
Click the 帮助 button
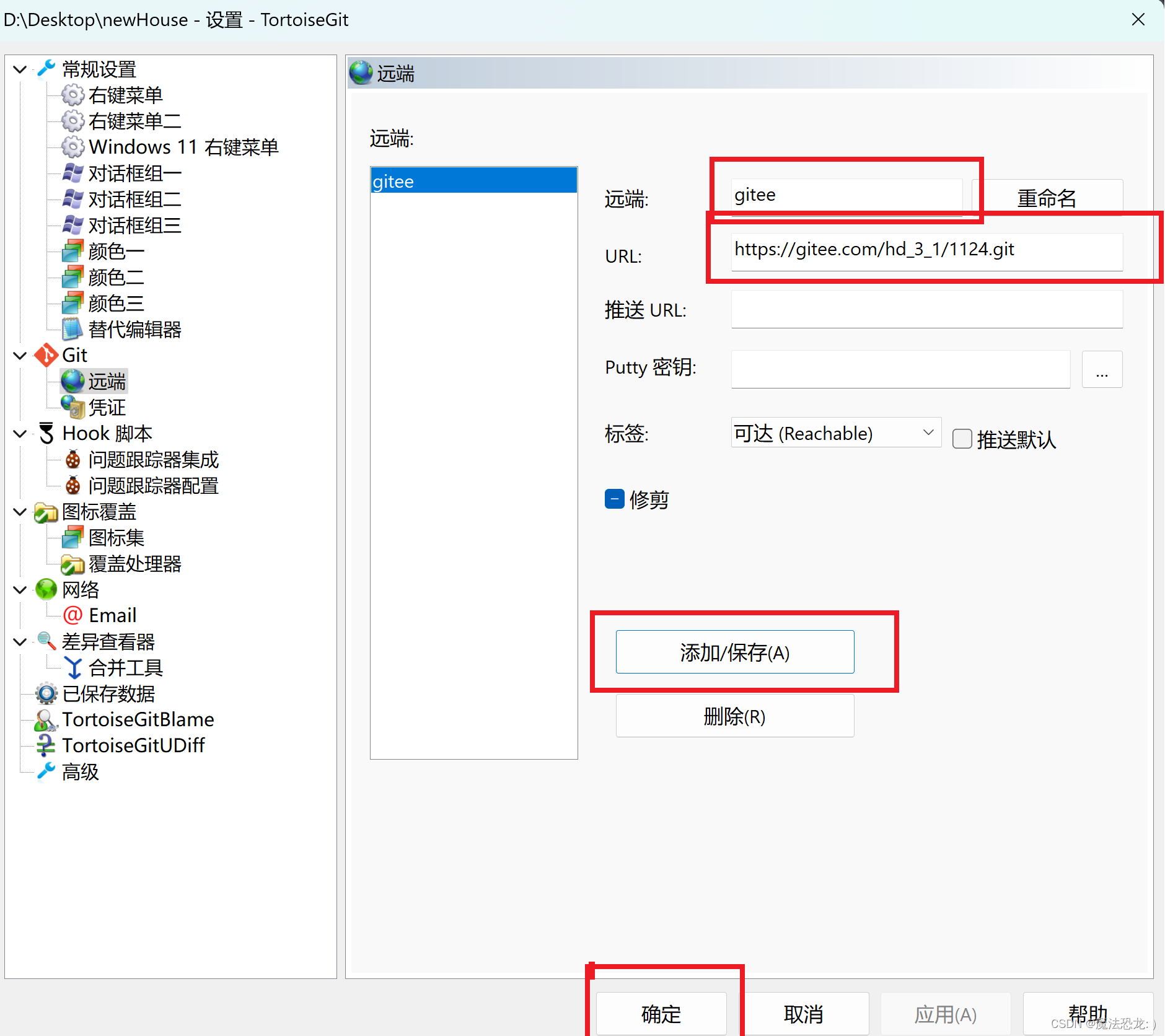pos(1088,1014)
